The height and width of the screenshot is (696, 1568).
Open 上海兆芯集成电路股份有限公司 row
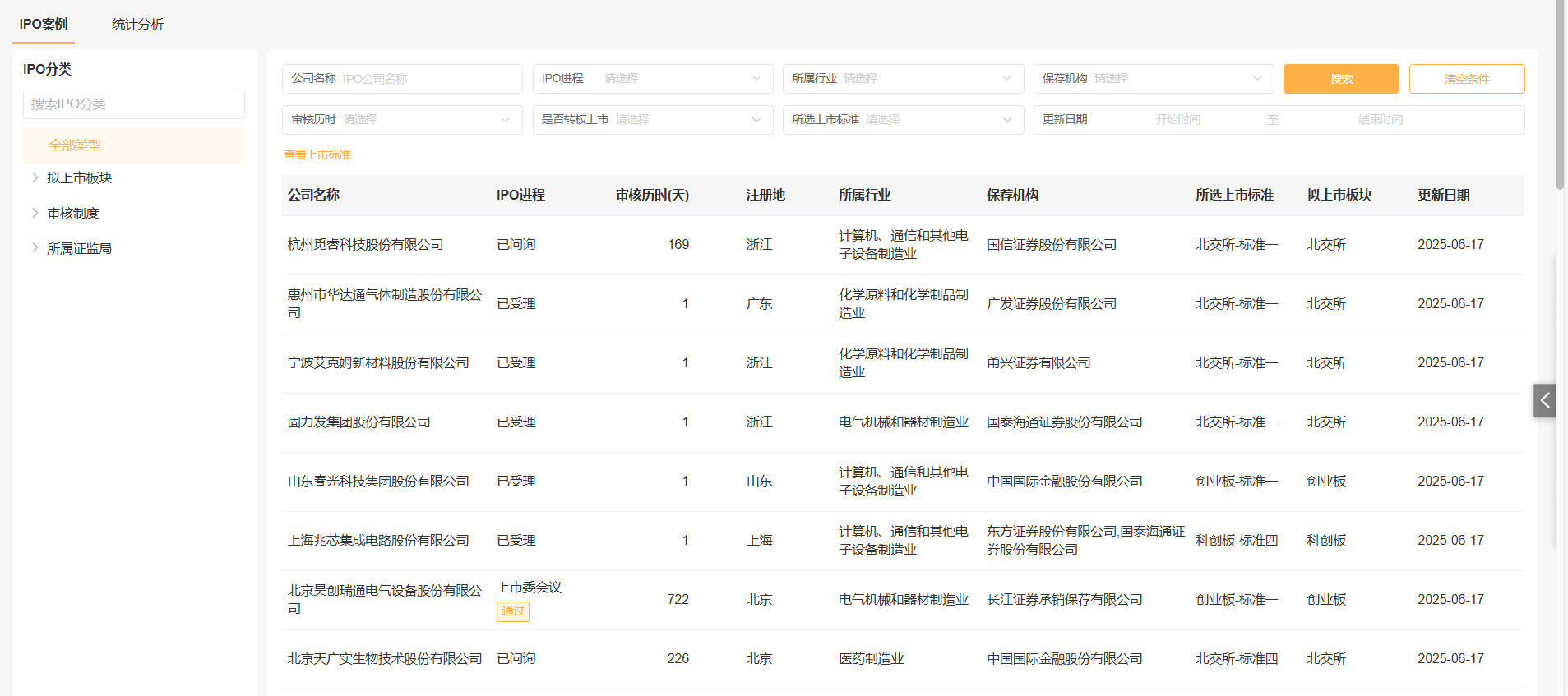(x=903, y=541)
